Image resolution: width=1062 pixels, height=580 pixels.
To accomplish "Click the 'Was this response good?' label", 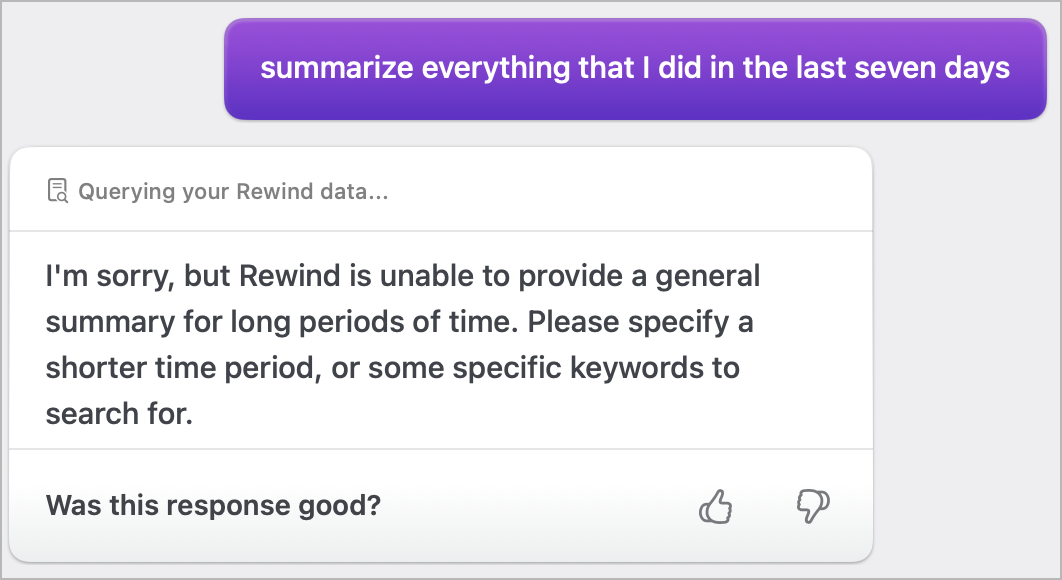I will point(212,506).
